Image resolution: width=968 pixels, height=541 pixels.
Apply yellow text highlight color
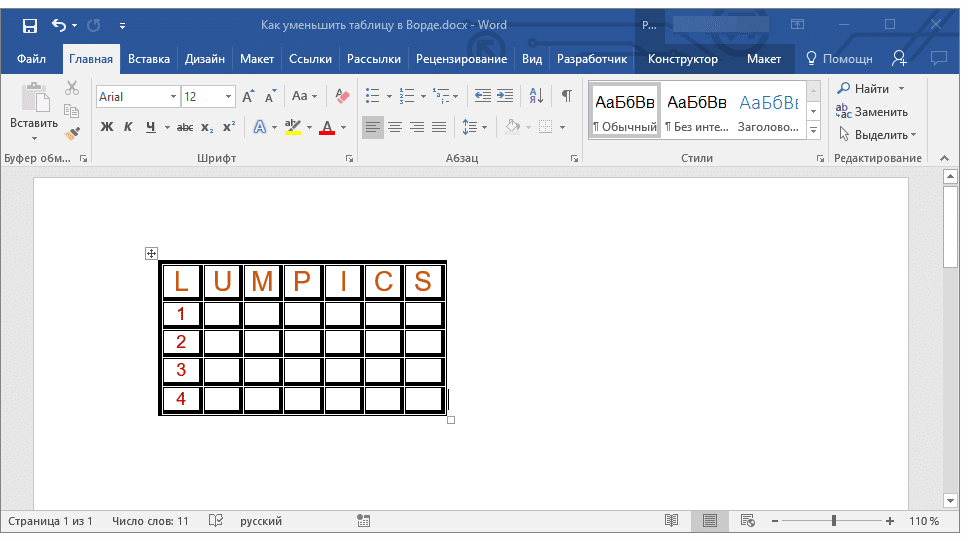pos(293,127)
